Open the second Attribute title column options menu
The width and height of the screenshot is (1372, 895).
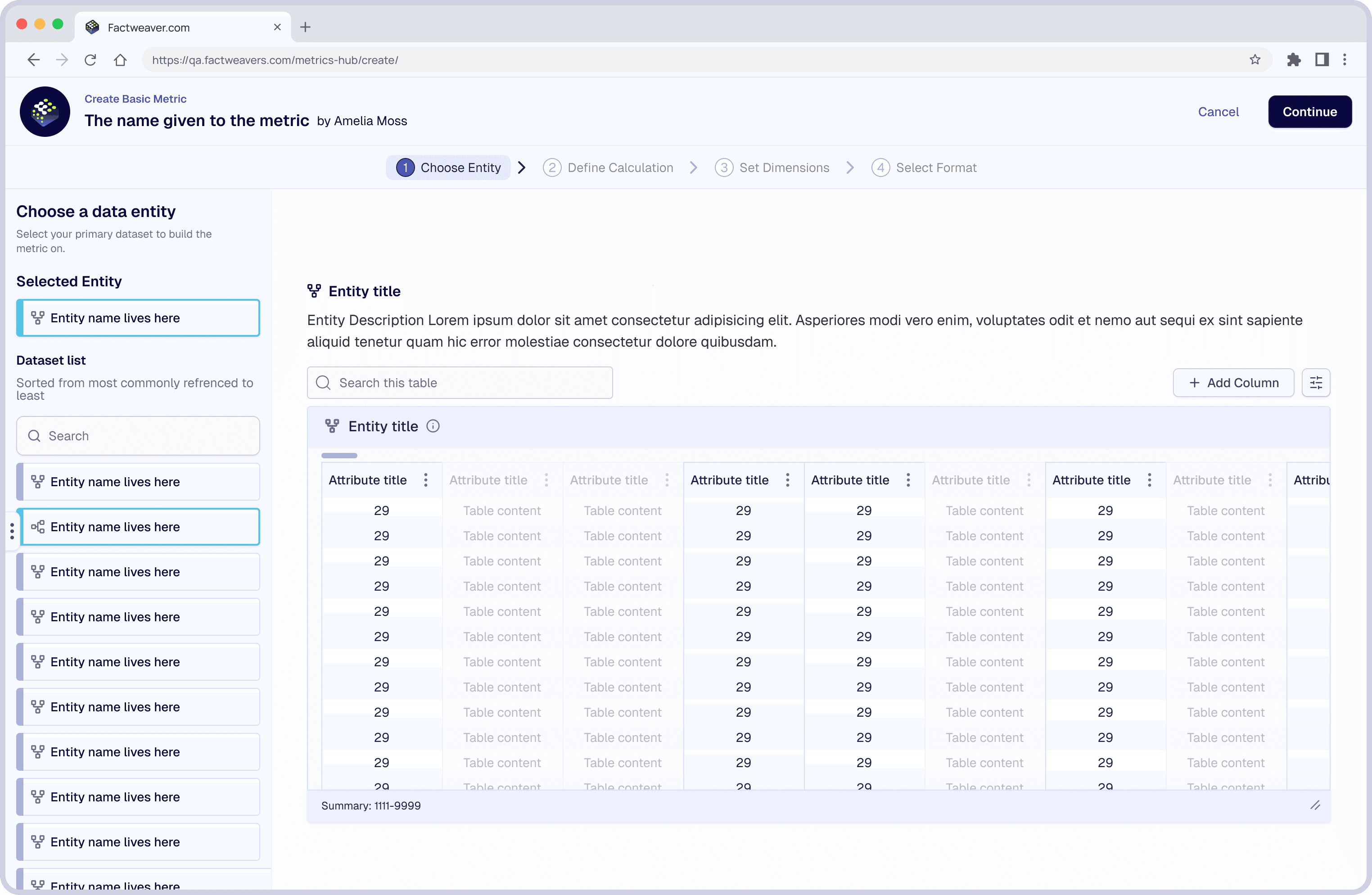[546, 480]
